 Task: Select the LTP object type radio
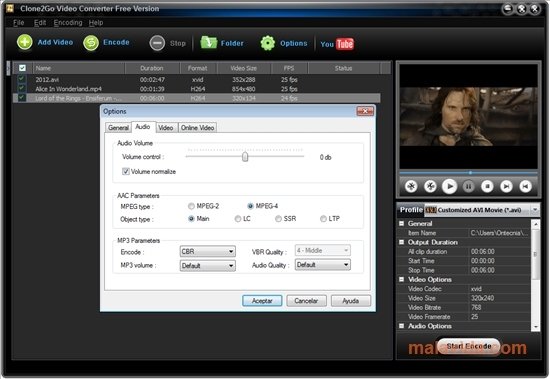323,219
